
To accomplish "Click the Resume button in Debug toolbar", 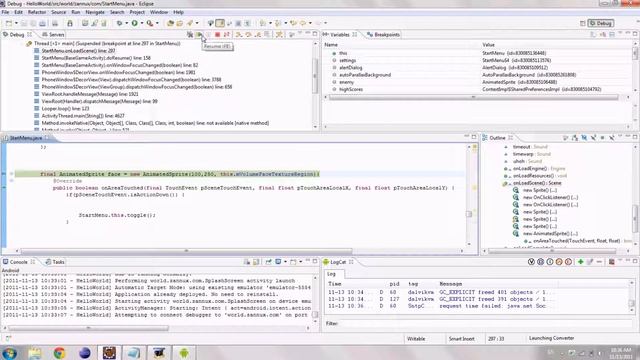I will (x=199, y=35).
